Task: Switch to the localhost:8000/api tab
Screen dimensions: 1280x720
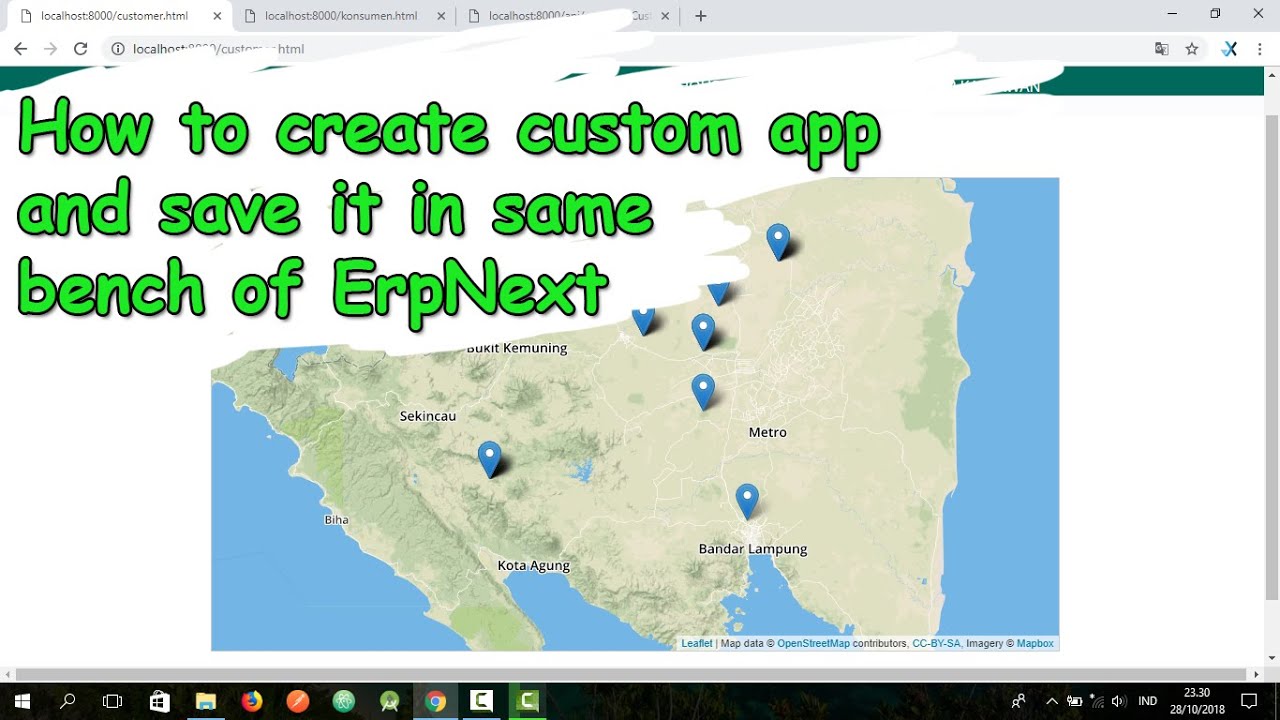Action: coord(568,16)
